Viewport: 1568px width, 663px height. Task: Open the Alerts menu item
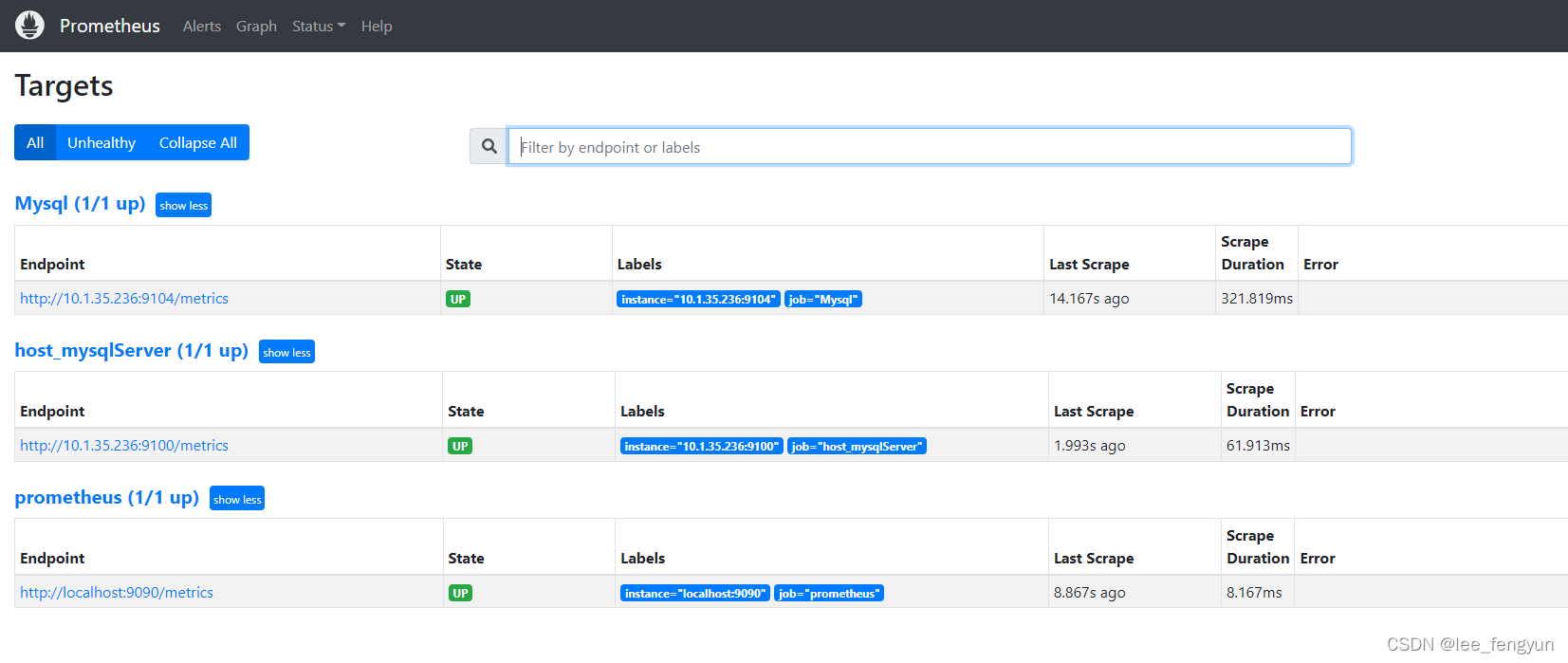pos(202,26)
